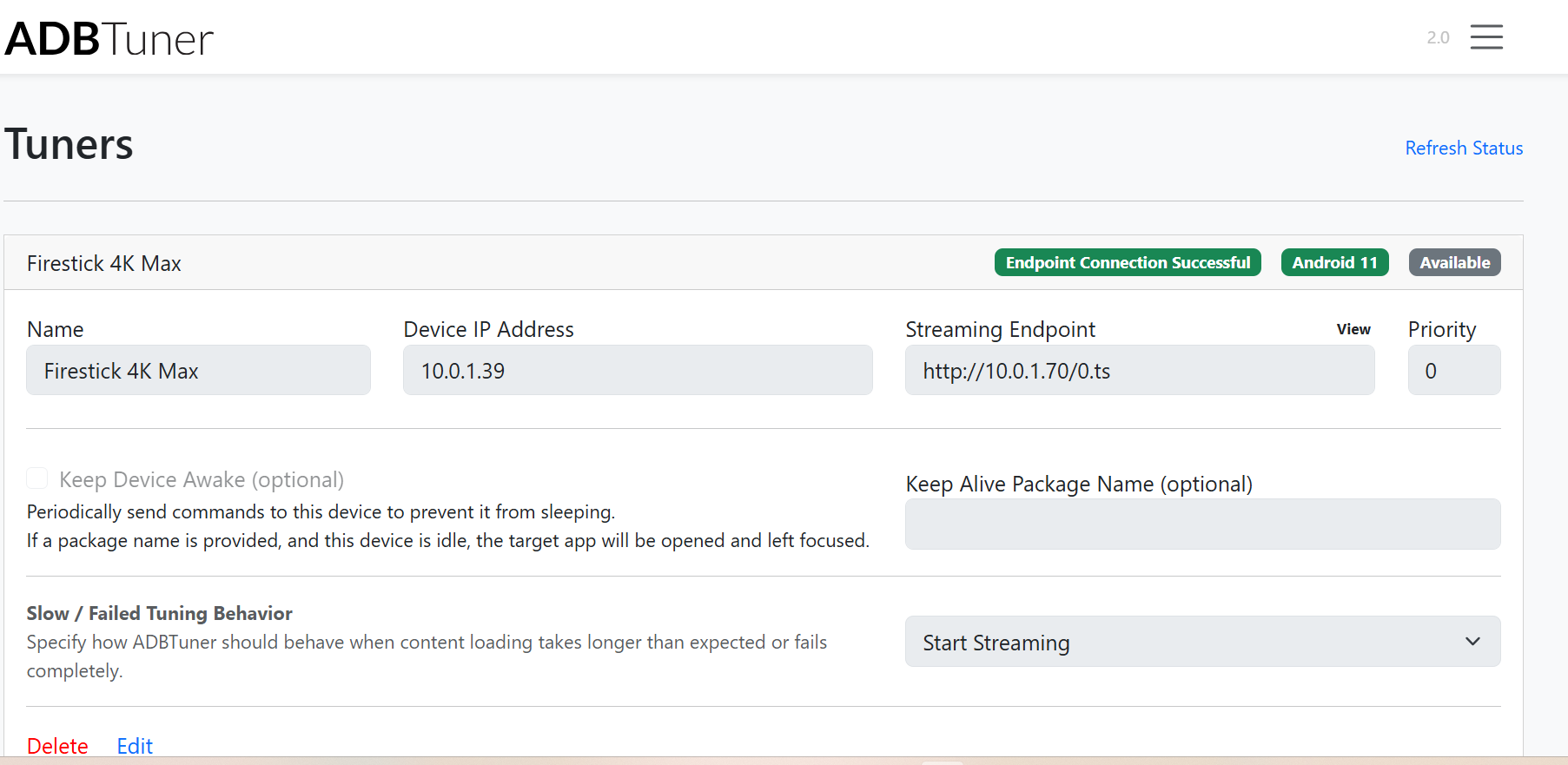Toggle Keep Device Awake checkbox
1568x765 pixels.
pos(37,478)
